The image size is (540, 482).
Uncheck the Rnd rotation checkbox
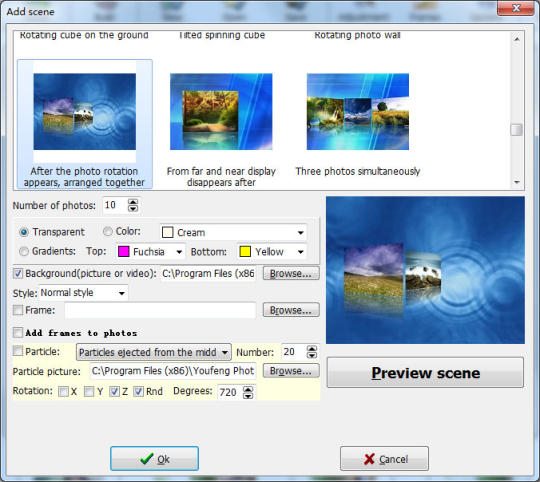tap(138, 391)
